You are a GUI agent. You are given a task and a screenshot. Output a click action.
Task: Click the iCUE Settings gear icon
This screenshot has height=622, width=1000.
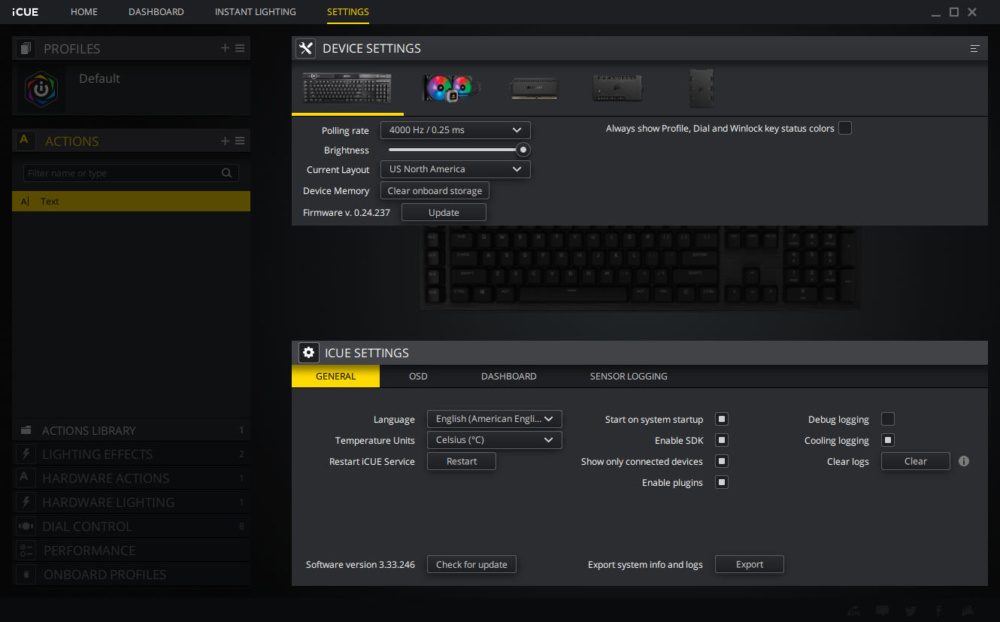[x=309, y=352]
